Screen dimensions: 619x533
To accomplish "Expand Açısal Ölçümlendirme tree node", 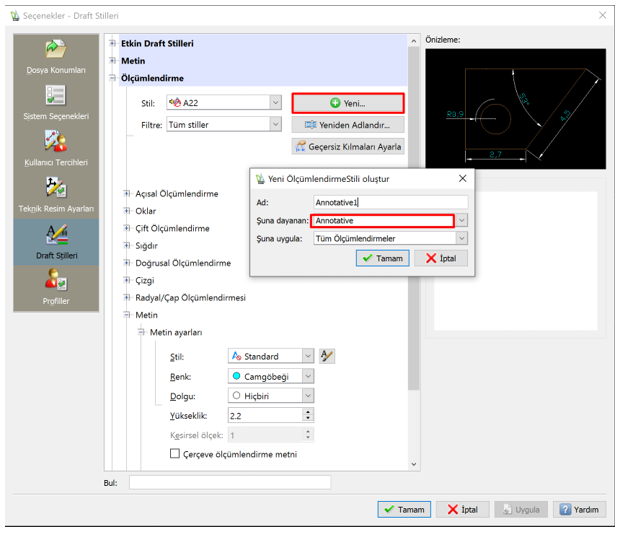I will coord(127,194).
